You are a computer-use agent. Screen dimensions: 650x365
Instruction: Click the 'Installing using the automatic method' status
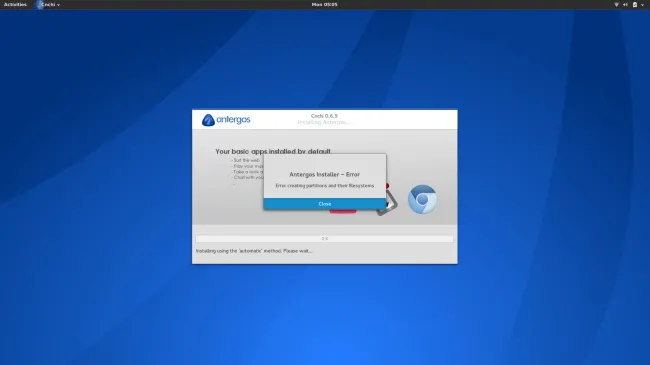[254, 251]
